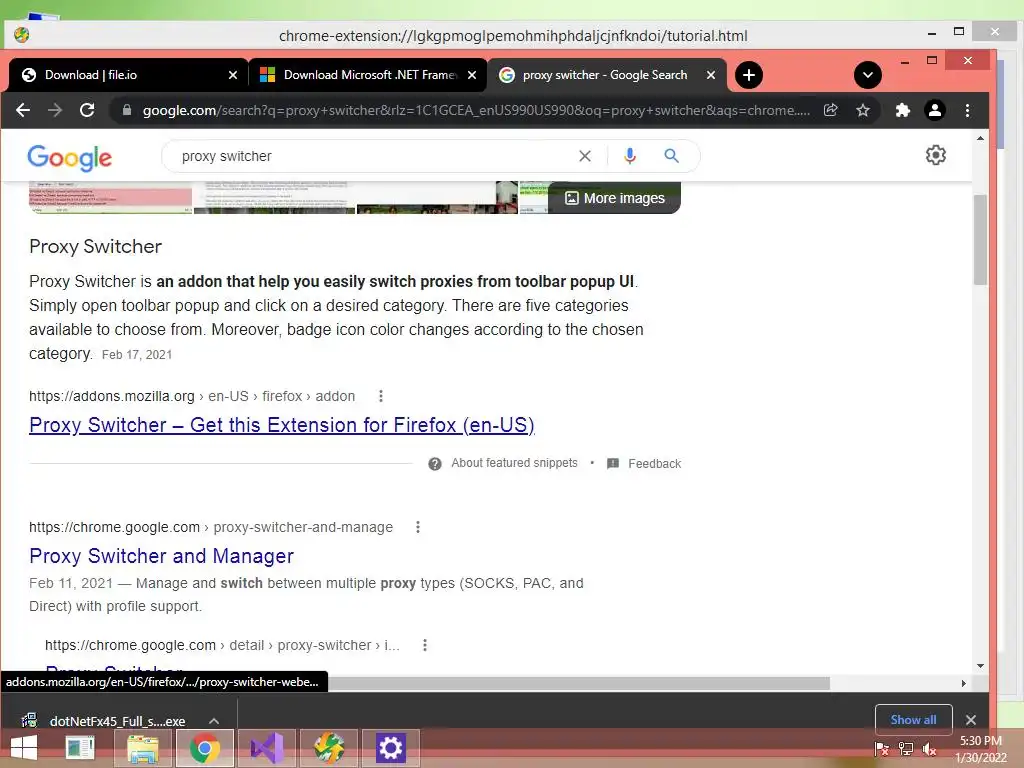Image resolution: width=1024 pixels, height=768 pixels.
Task: Go back using Chrome's back arrow
Action: (x=23, y=110)
